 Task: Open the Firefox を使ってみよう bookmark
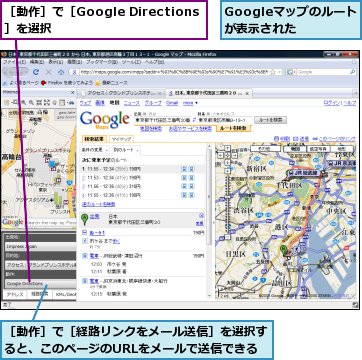pyautogui.click(x=67, y=83)
